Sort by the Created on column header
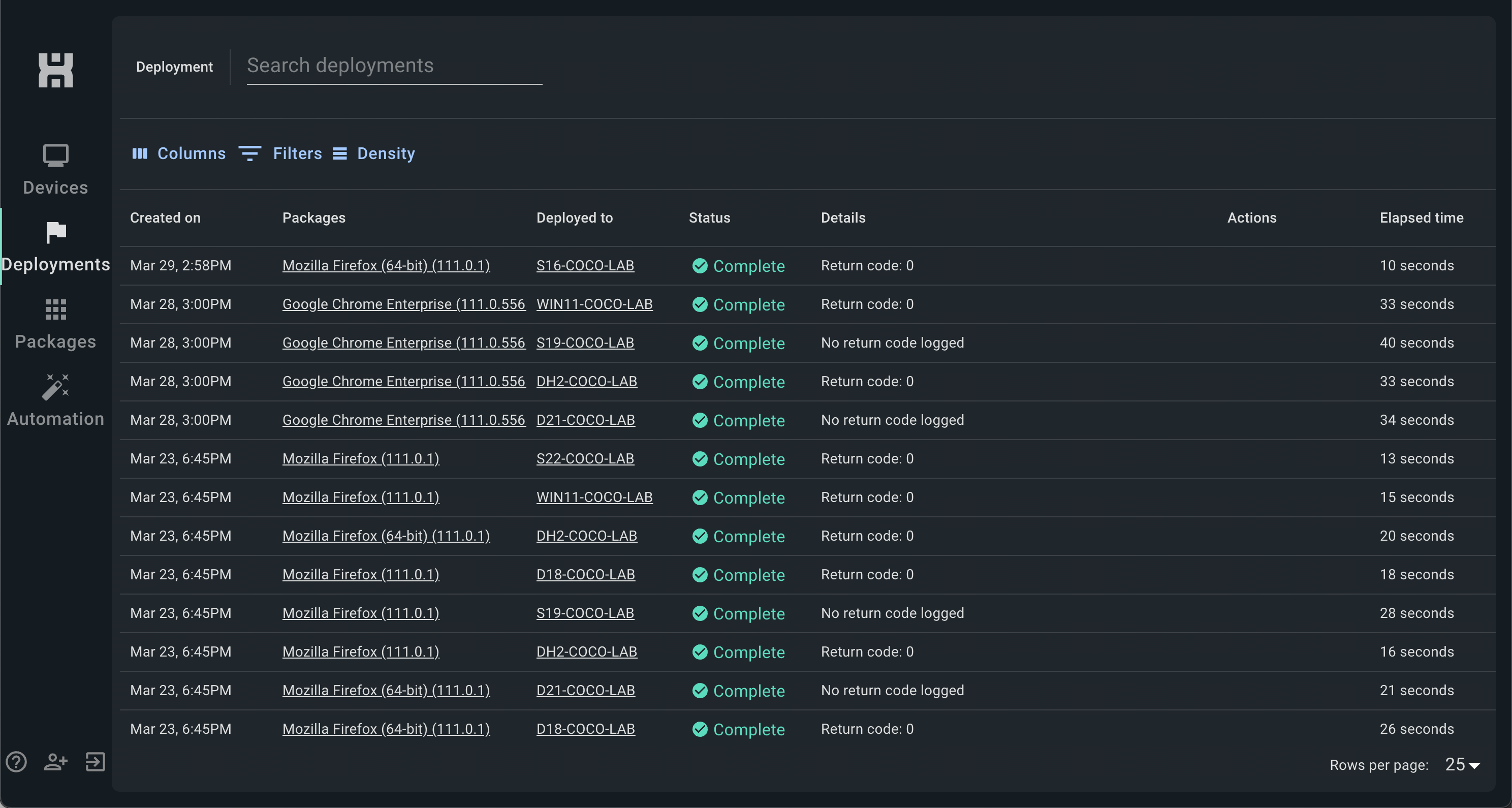 point(166,218)
